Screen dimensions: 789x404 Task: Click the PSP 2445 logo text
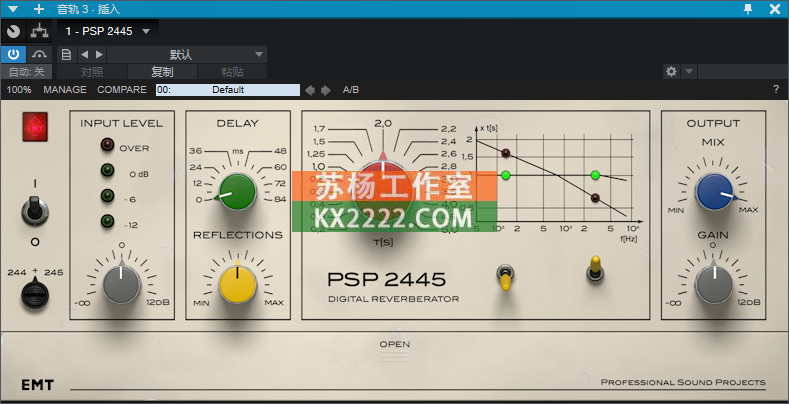click(x=386, y=279)
